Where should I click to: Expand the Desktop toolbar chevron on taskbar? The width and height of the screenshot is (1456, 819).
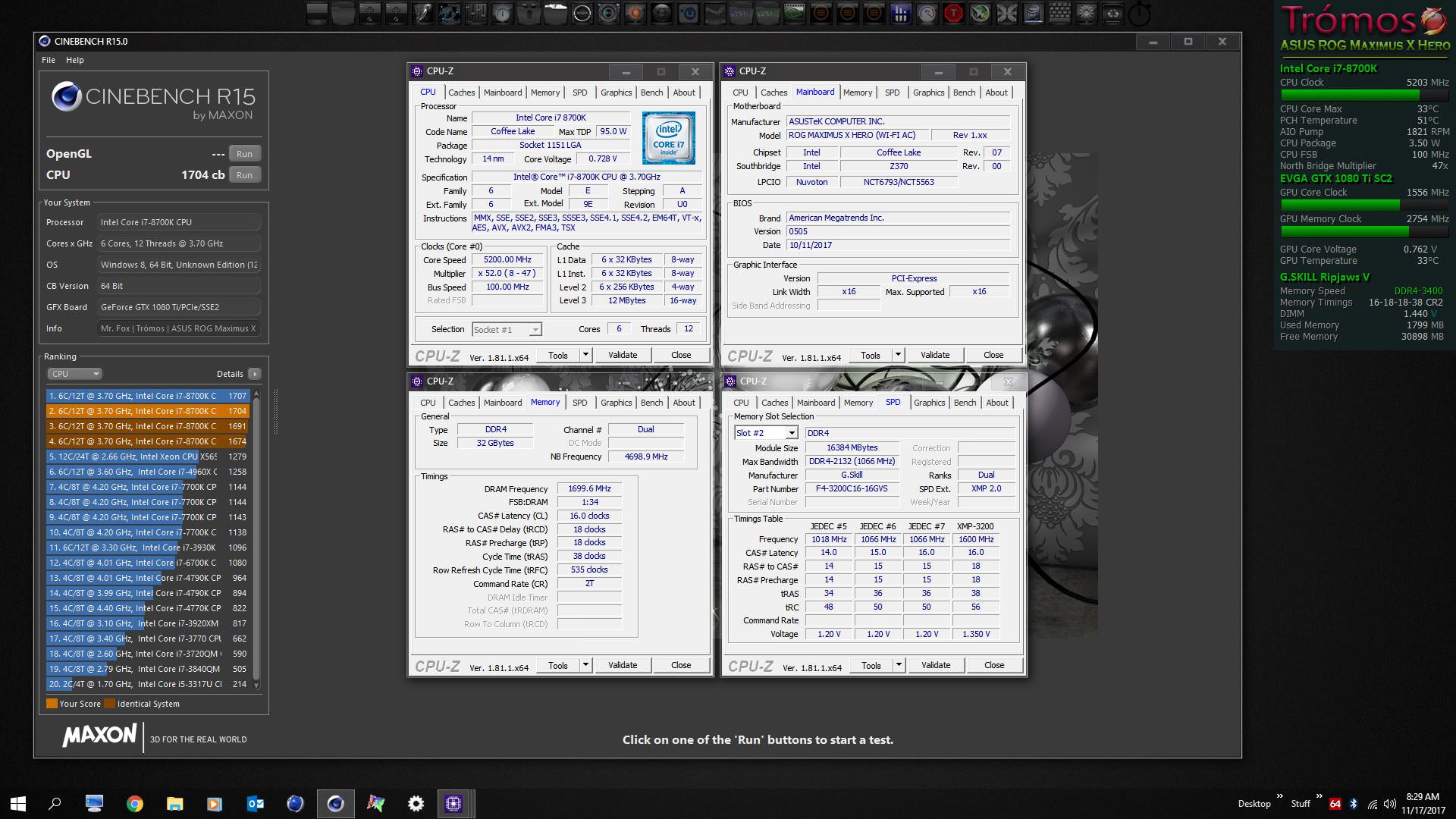(x=1280, y=796)
